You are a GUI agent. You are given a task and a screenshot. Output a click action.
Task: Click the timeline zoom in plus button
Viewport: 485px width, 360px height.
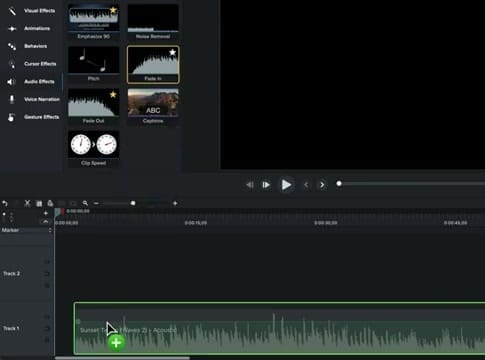coord(175,203)
